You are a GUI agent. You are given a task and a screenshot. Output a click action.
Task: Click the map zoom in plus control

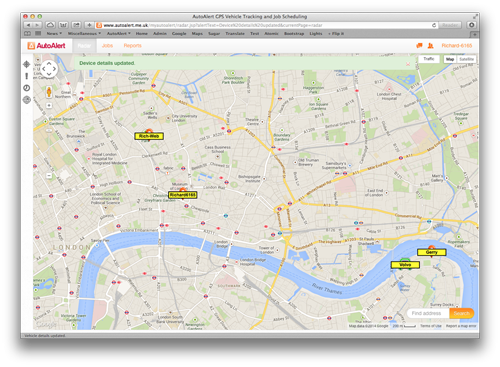[x=49, y=105]
